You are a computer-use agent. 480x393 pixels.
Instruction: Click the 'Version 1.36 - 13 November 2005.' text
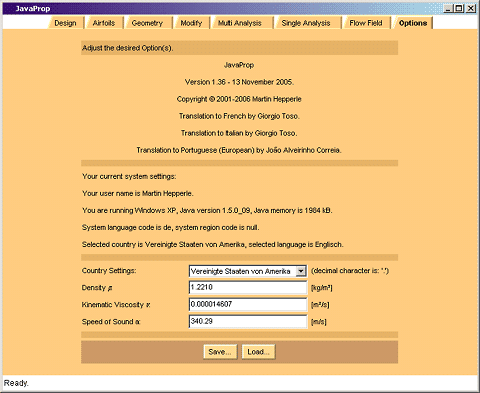coord(239,82)
